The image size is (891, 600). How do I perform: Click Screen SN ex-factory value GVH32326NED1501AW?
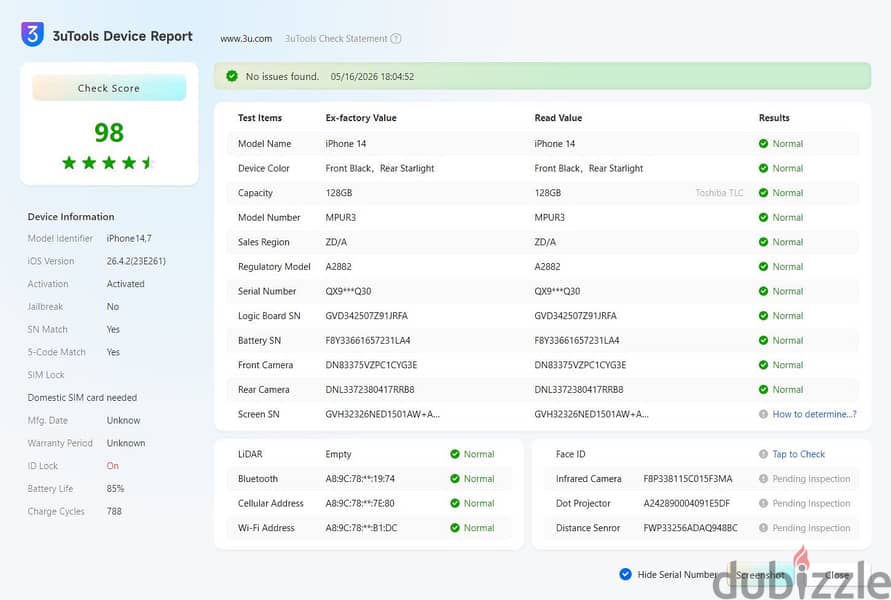(x=382, y=414)
